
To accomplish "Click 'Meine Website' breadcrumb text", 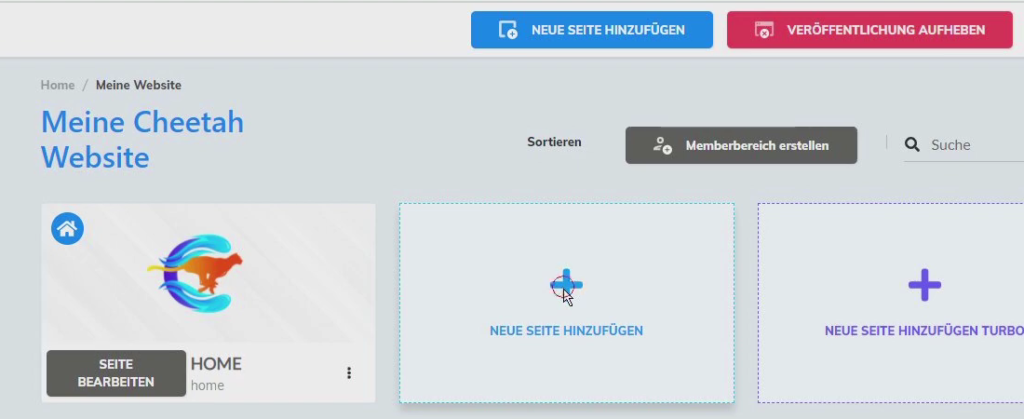I will 138,85.
